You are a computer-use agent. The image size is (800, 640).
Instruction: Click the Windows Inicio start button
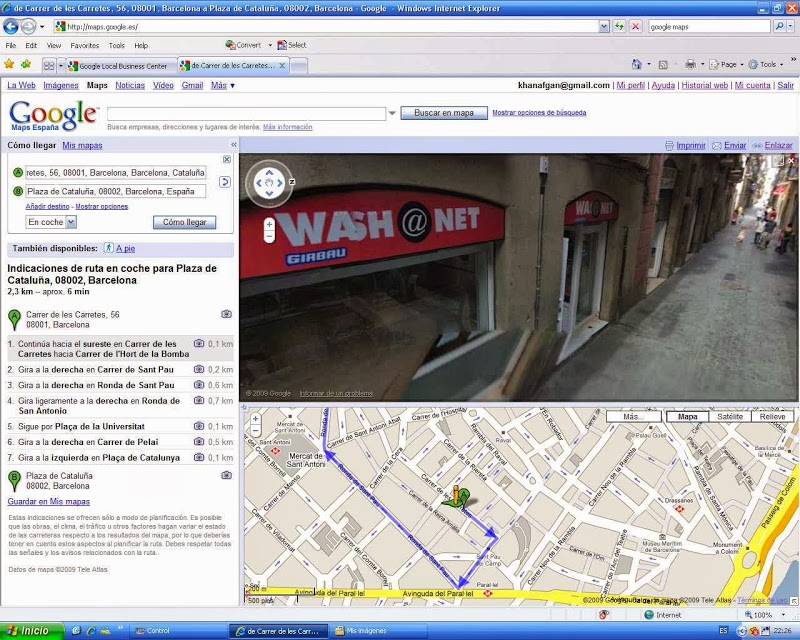[32, 631]
